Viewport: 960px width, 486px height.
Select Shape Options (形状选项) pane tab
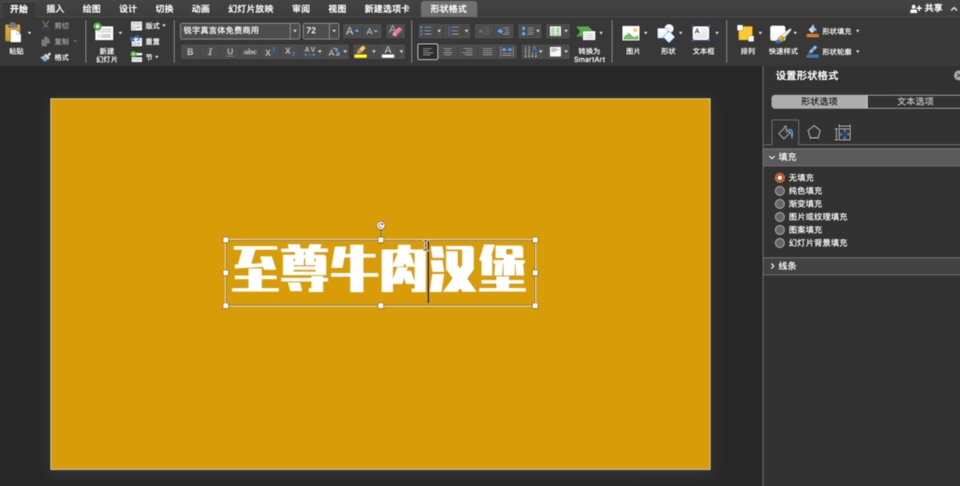coord(819,102)
